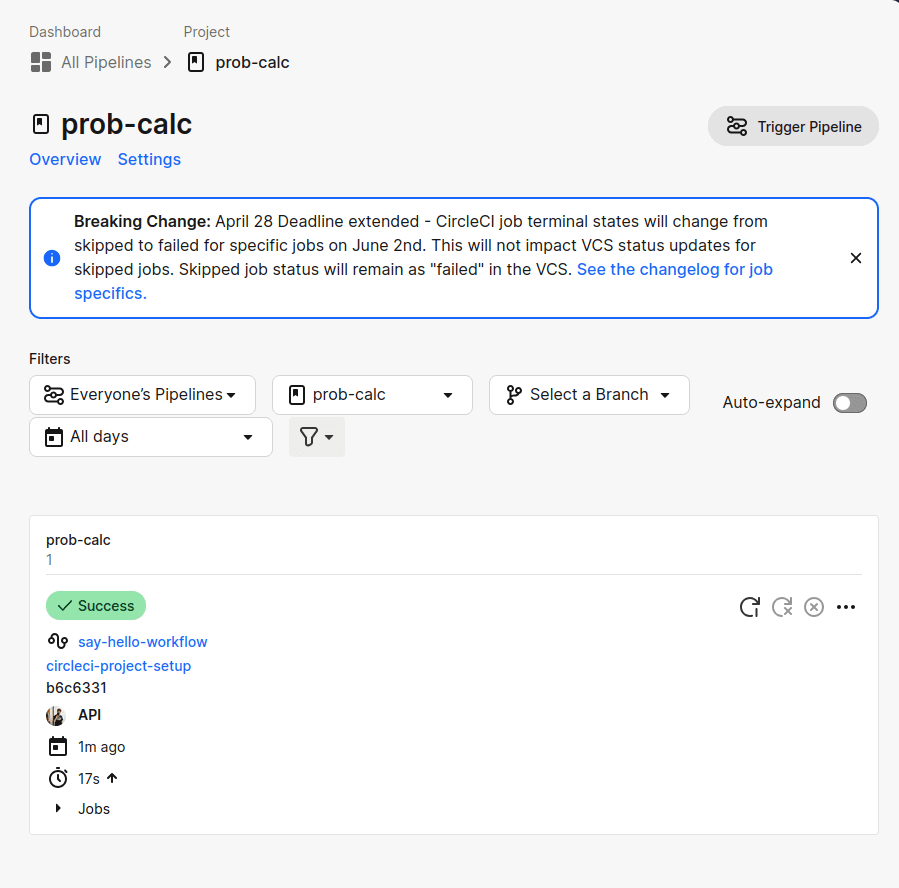
Task: Click the Trigger Pipeline button
Action: (x=793, y=126)
